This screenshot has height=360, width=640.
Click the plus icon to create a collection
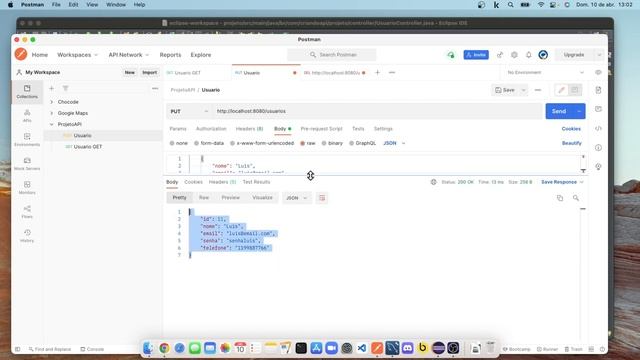[51, 89]
